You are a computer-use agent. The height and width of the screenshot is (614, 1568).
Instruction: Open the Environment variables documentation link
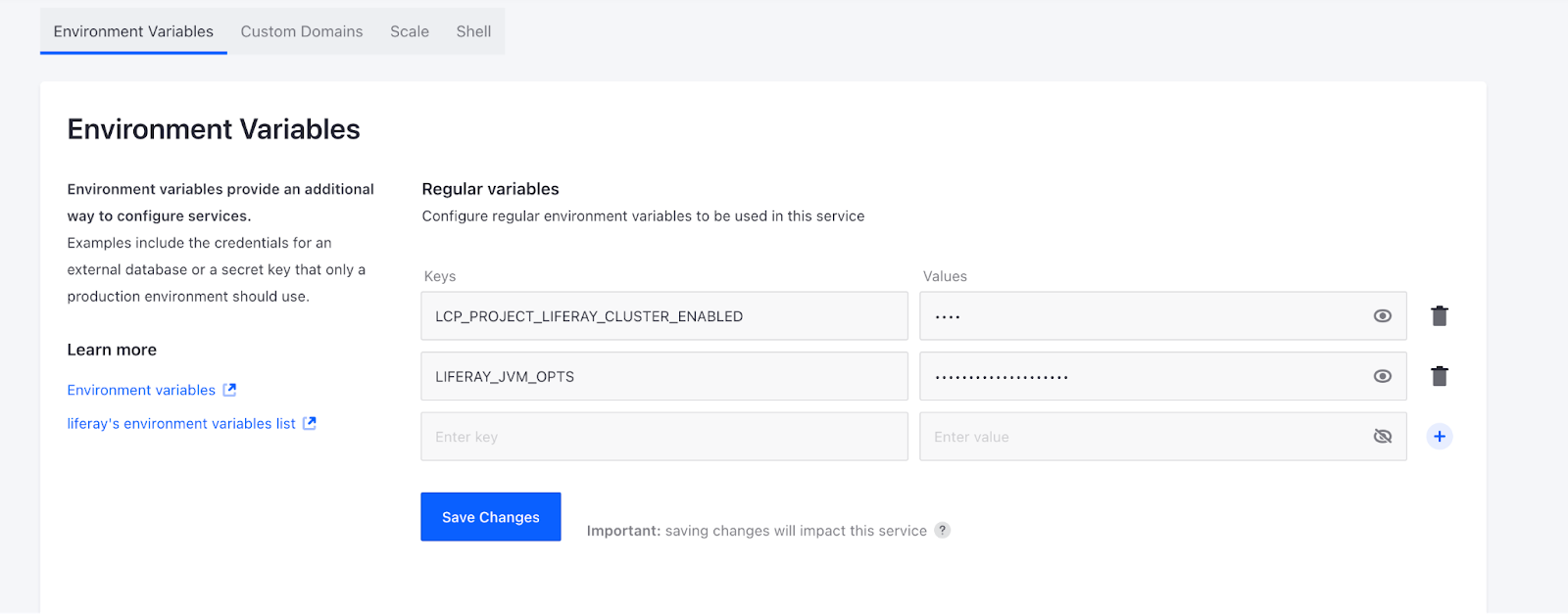141,390
